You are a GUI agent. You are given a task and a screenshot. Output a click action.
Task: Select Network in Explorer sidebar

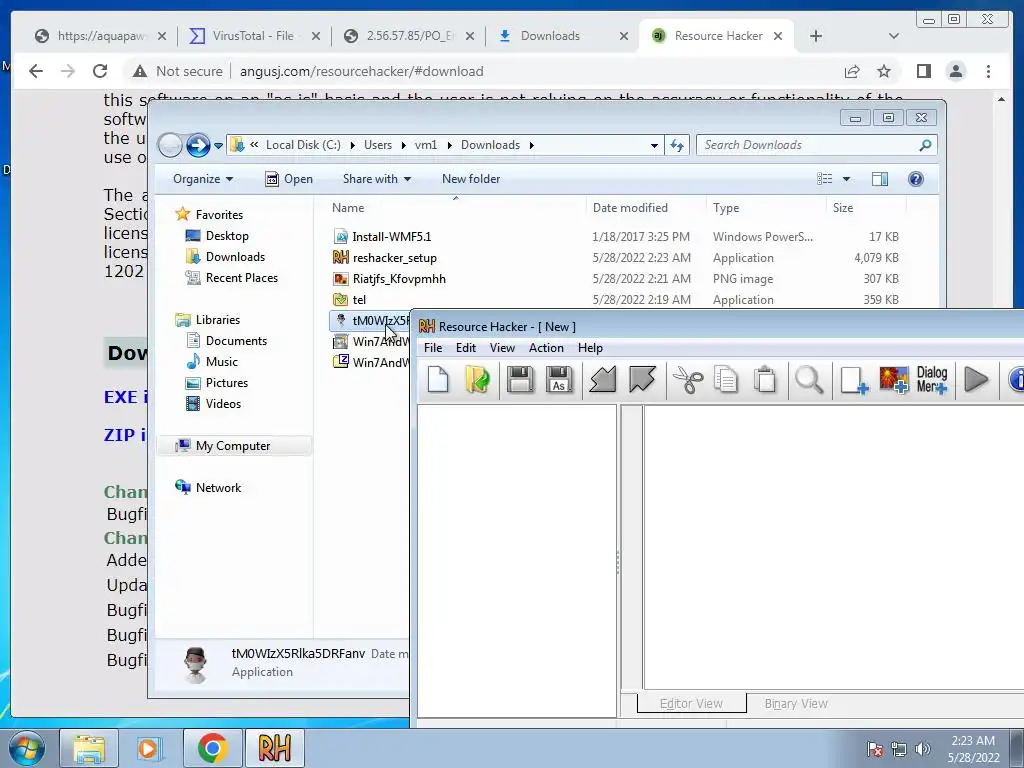(x=218, y=488)
